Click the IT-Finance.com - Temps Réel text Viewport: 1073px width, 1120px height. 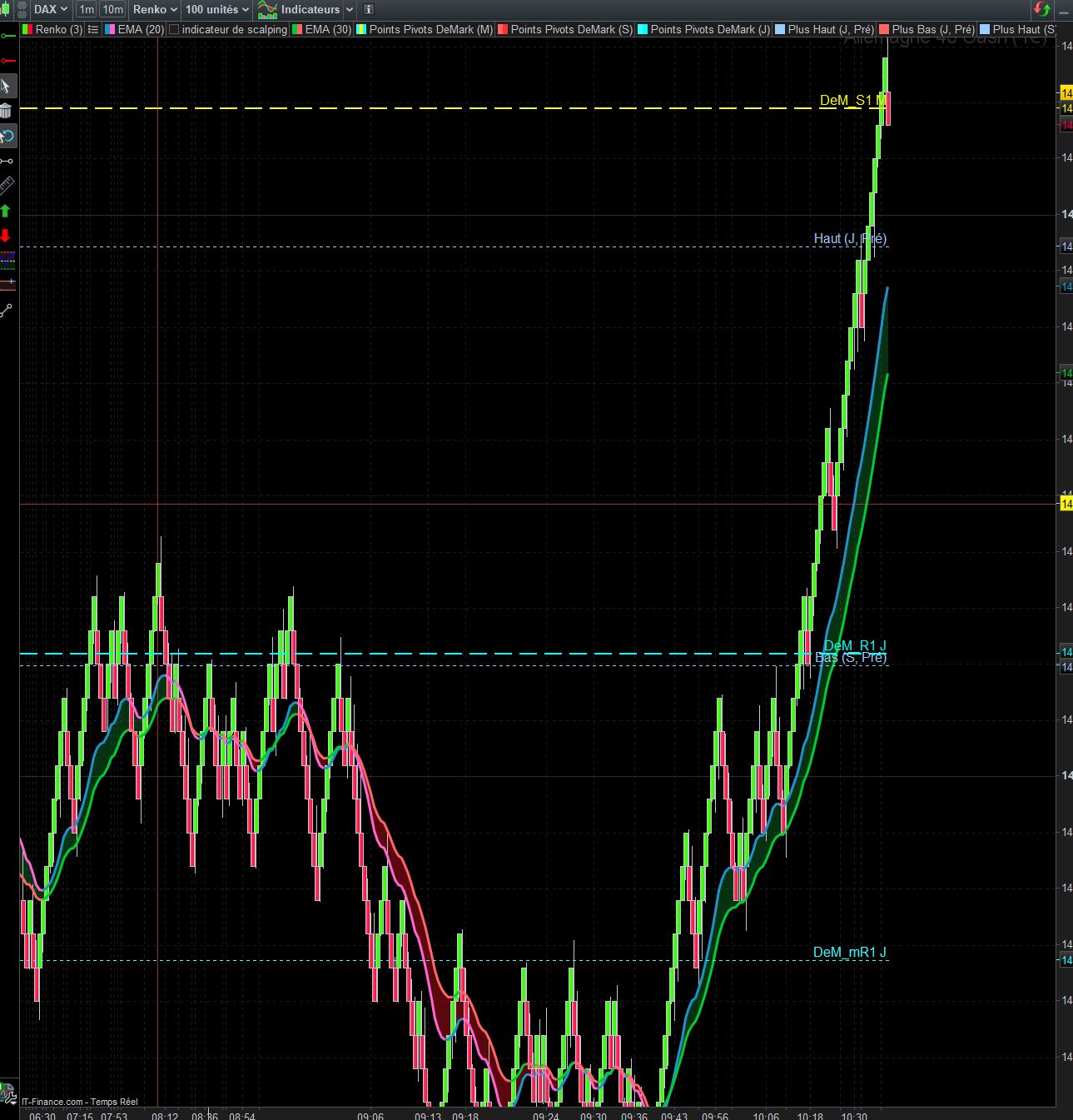(80, 1102)
